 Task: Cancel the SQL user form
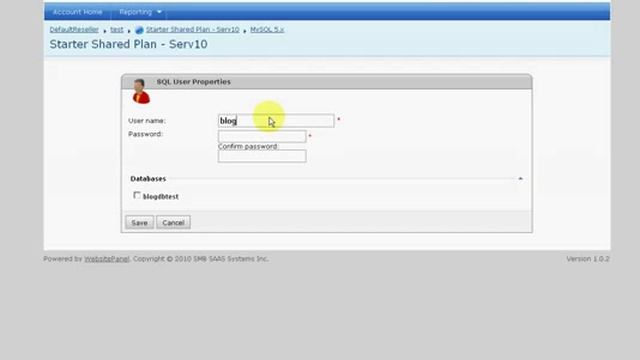point(173,222)
